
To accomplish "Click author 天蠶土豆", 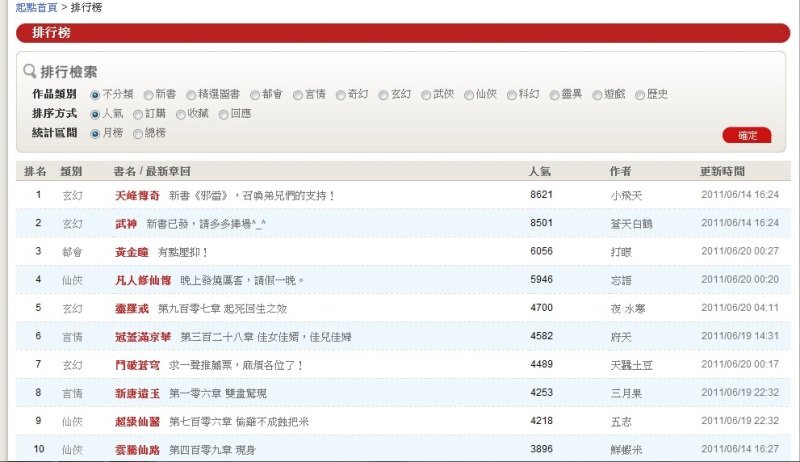I will pos(632,365).
